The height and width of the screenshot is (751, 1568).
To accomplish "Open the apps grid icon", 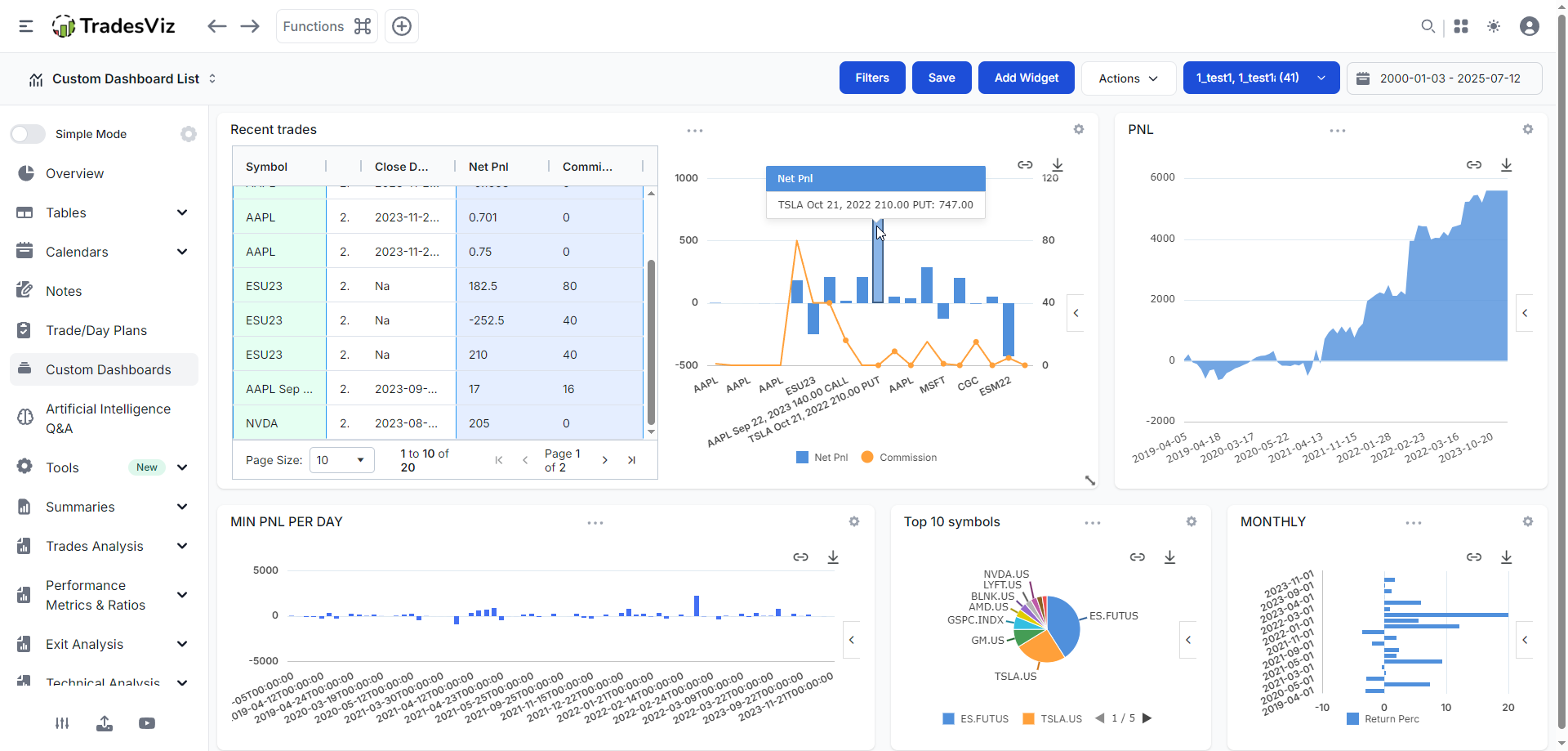I will point(1461,26).
